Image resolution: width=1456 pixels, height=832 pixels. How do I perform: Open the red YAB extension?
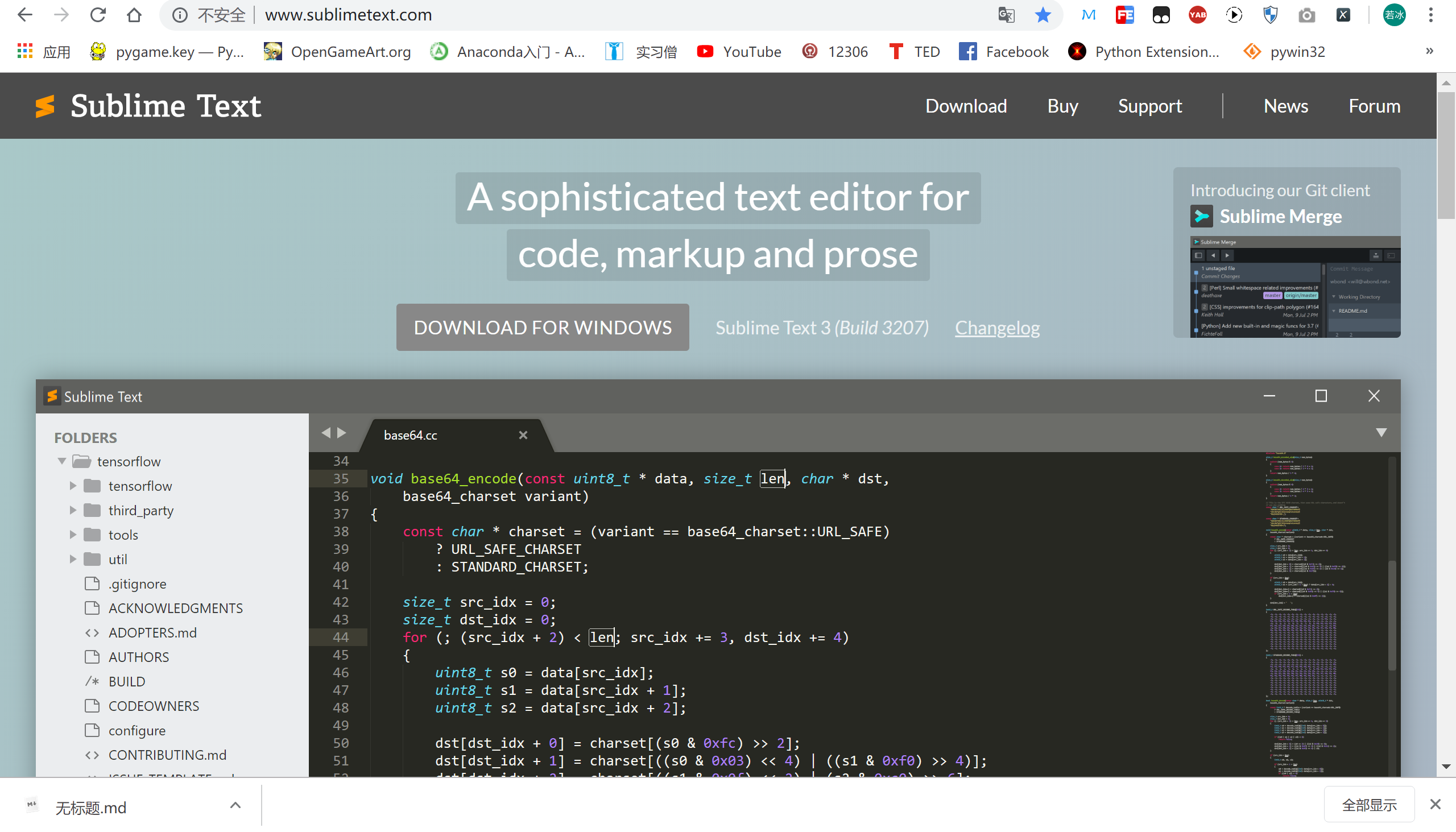coord(1198,15)
